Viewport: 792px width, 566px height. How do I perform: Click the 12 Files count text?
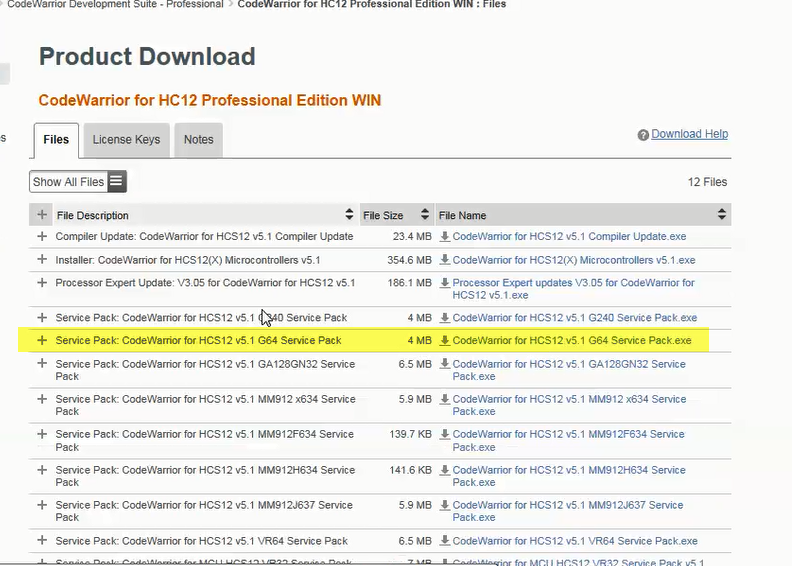point(707,182)
